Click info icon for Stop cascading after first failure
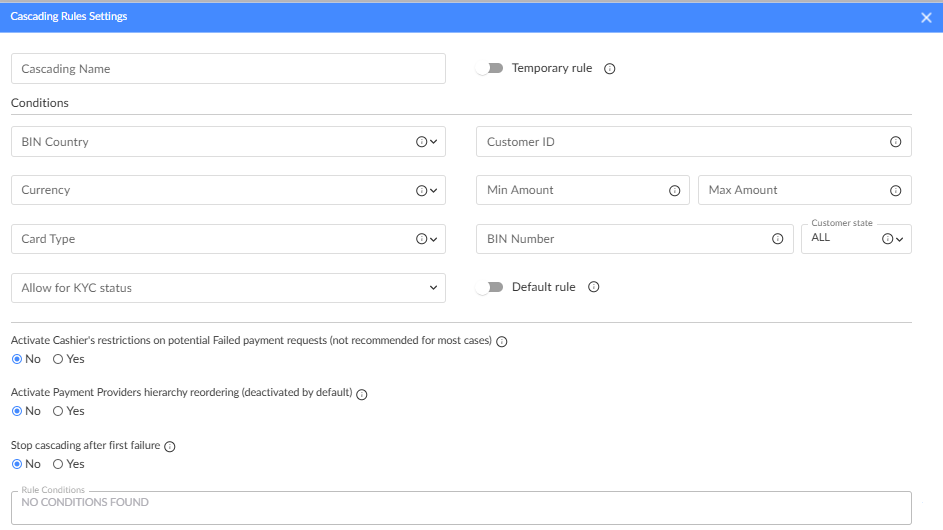The image size is (943, 530). (170, 447)
